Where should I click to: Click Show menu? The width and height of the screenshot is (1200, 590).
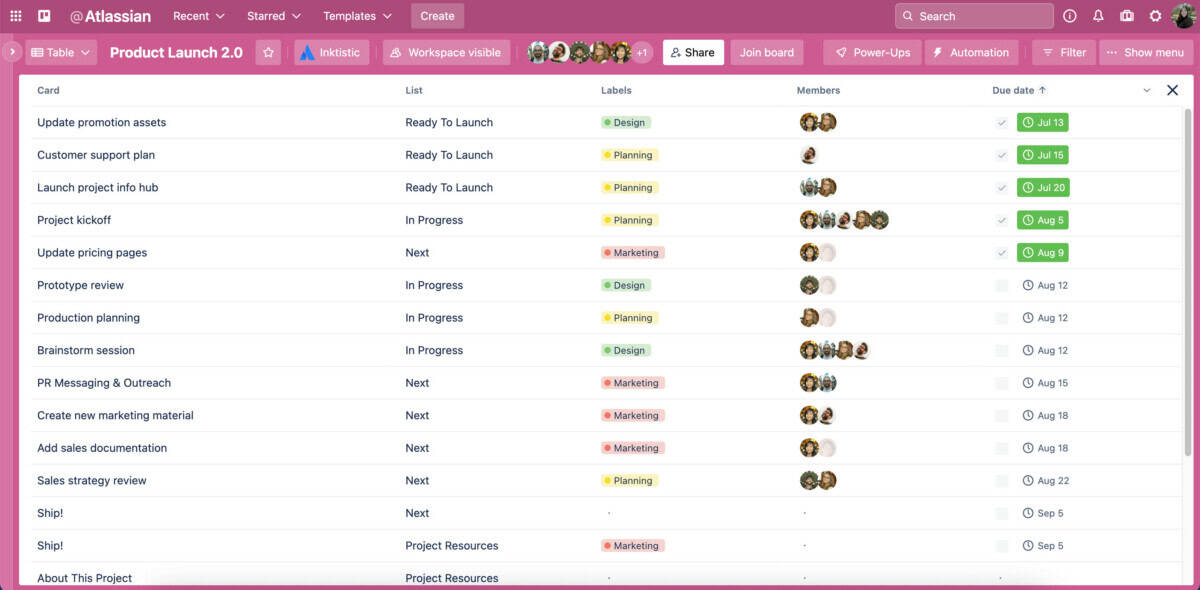coord(1146,52)
